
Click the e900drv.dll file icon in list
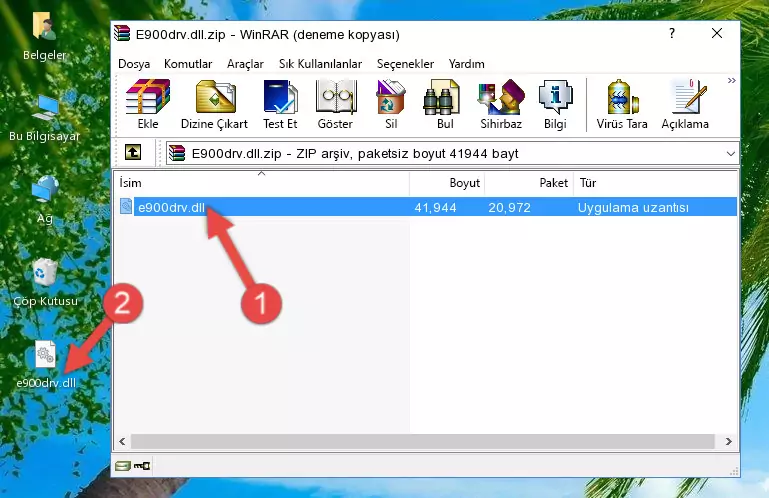126,207
